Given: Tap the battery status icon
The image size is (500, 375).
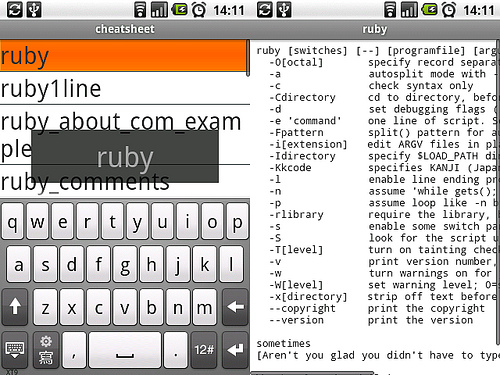Looking at the screenshot, I should click(x=180, y=10).
